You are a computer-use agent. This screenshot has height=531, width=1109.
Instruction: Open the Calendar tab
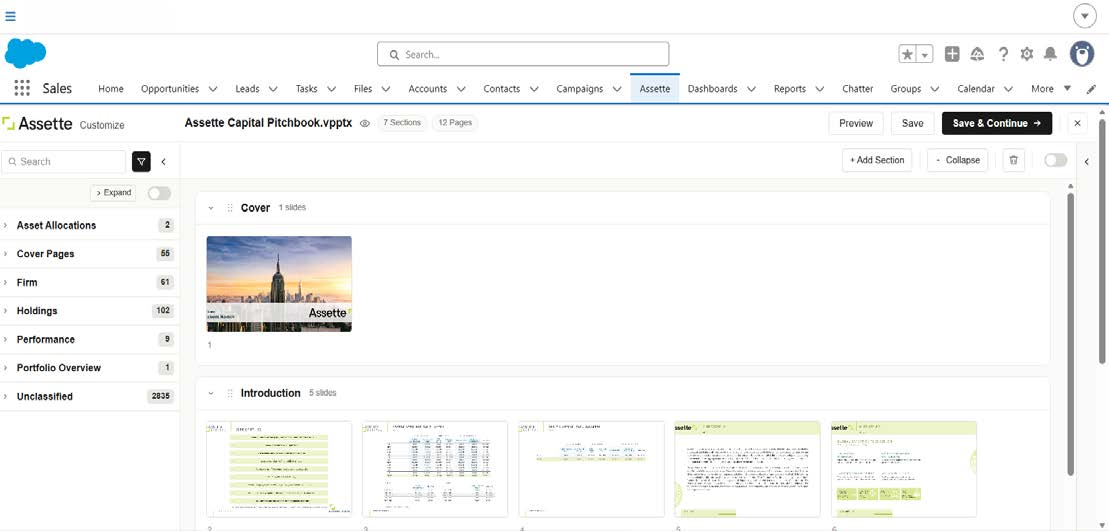(975, 89)
